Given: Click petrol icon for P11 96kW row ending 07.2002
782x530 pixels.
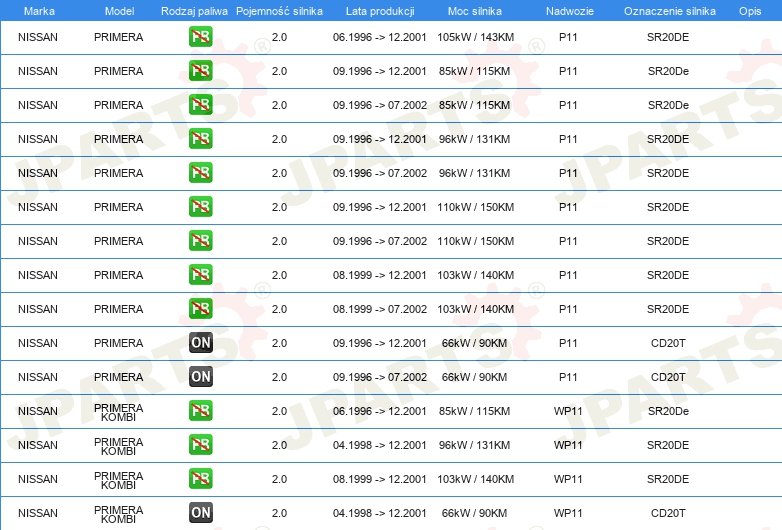Looking at the screenshot, I should coord(200,173).
